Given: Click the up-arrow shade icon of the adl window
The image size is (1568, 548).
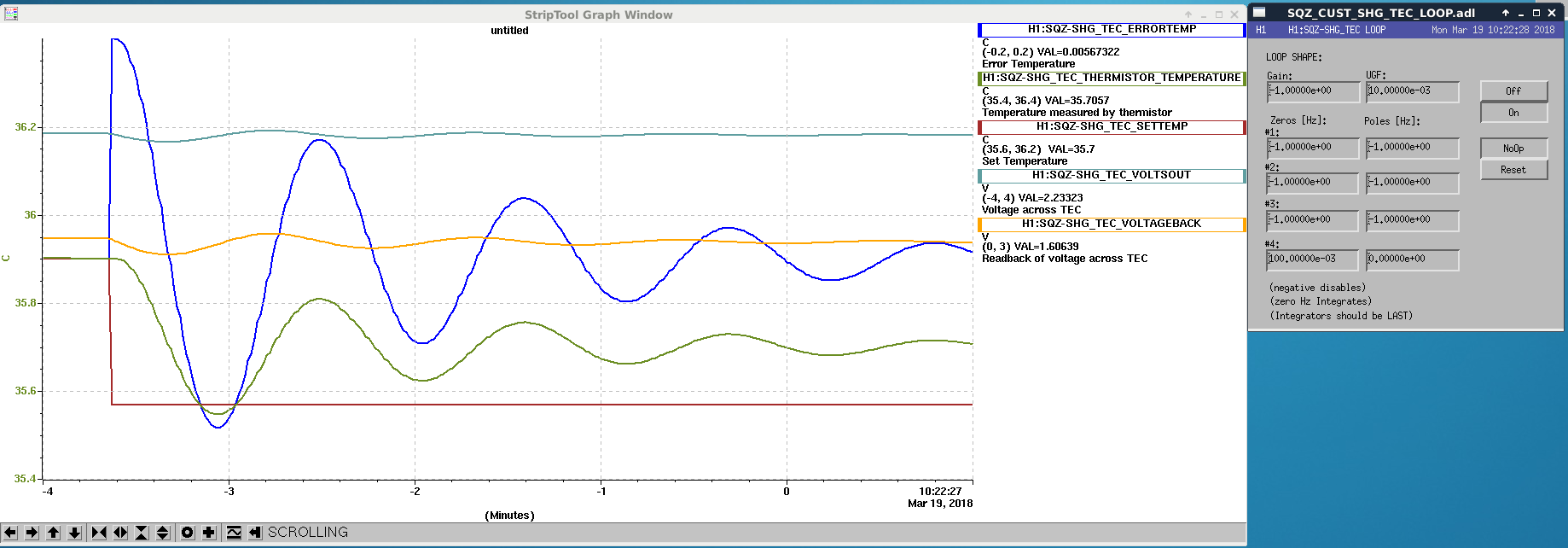Looking at the screenshot, I should point(1506,13).
